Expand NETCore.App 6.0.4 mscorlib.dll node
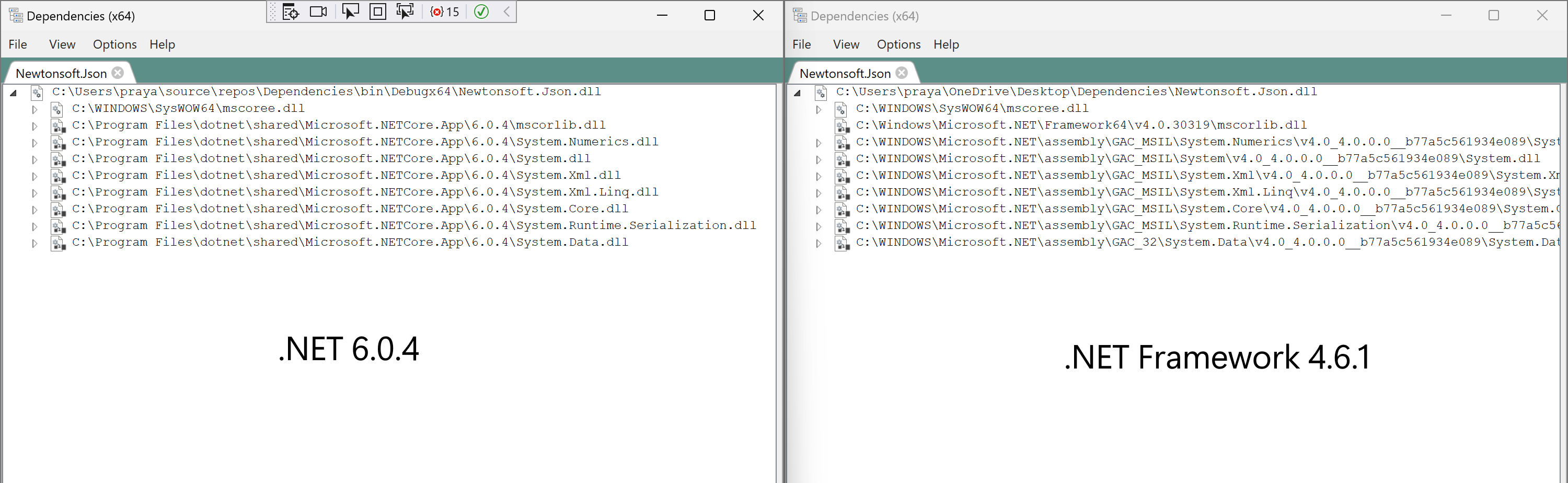 (34, 126)
